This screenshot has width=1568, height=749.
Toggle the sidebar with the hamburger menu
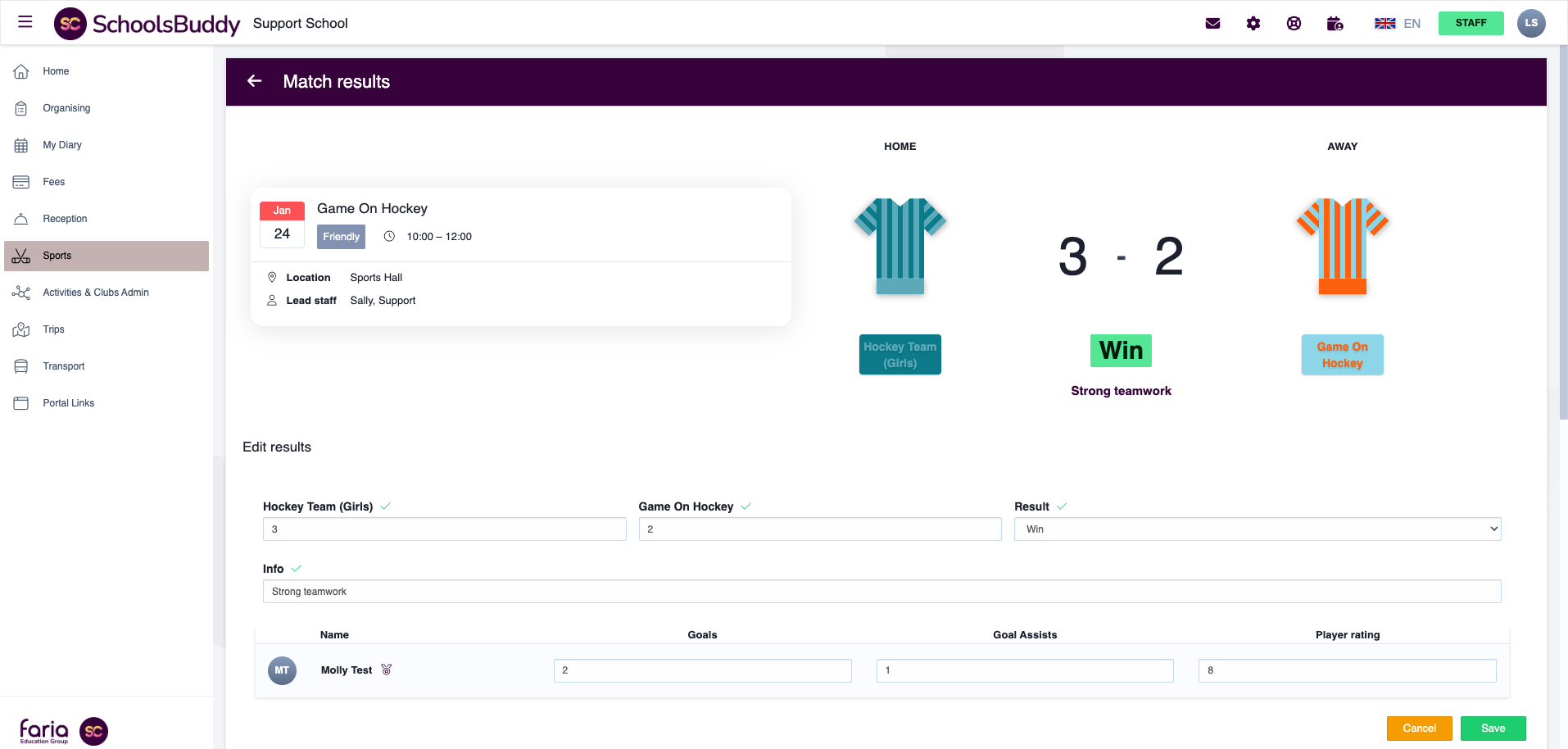click(24, 22)
